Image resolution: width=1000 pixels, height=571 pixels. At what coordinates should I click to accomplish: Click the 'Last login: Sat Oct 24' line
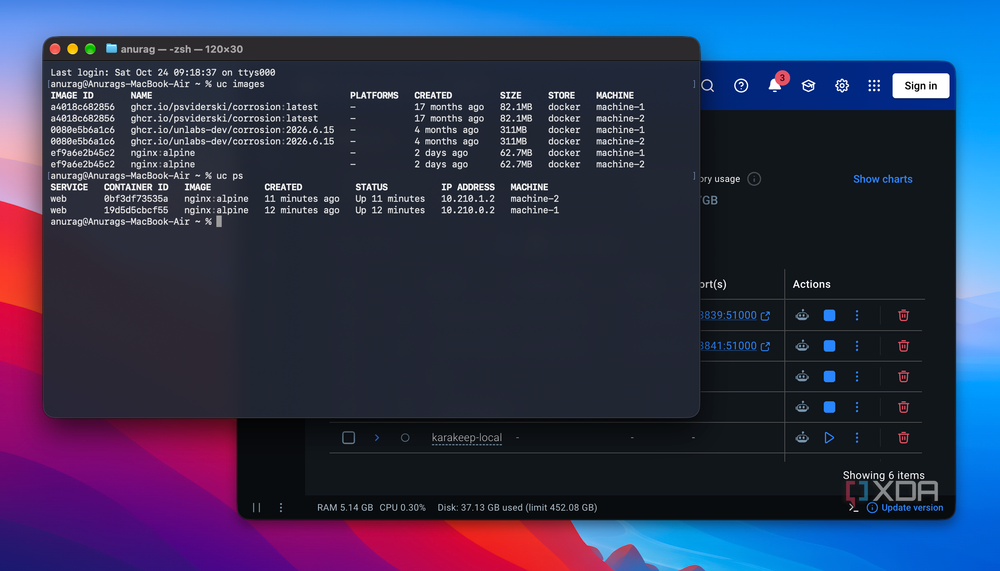(163, 73)
